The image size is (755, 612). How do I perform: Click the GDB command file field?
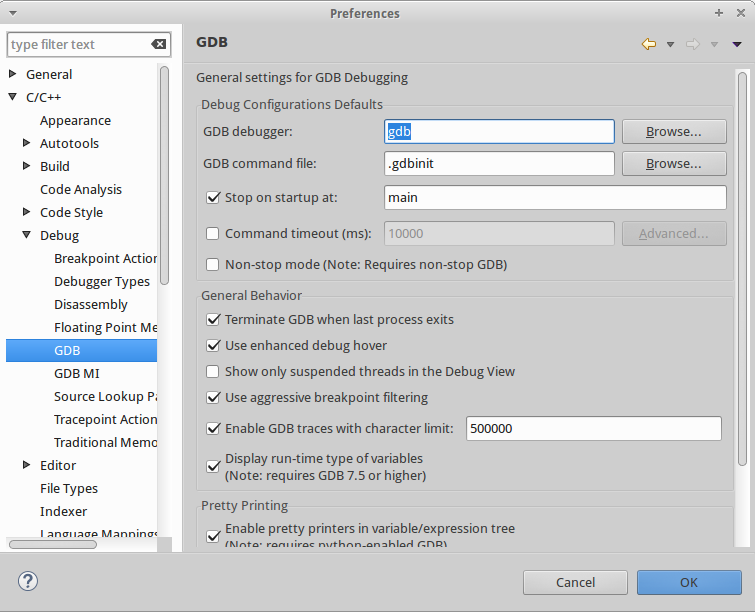tap(499, 164)
